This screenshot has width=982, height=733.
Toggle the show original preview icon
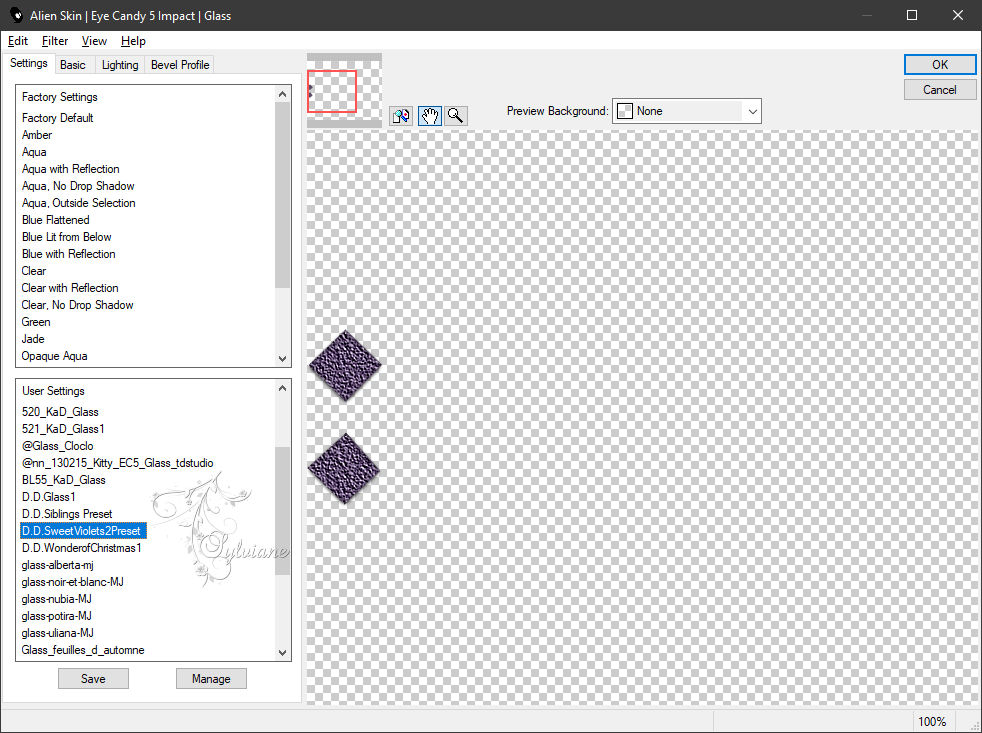[401, 116]
